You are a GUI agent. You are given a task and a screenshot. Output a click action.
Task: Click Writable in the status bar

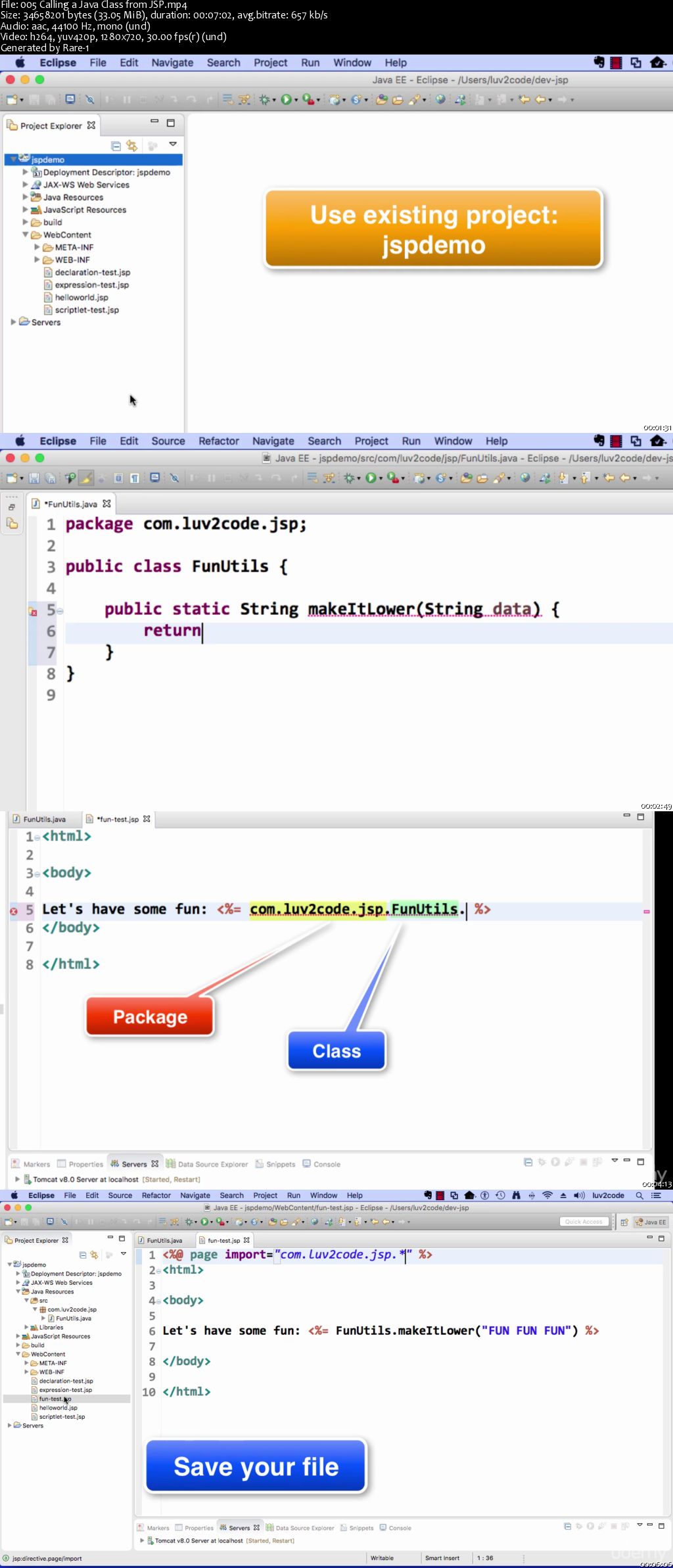point(382,1558)
